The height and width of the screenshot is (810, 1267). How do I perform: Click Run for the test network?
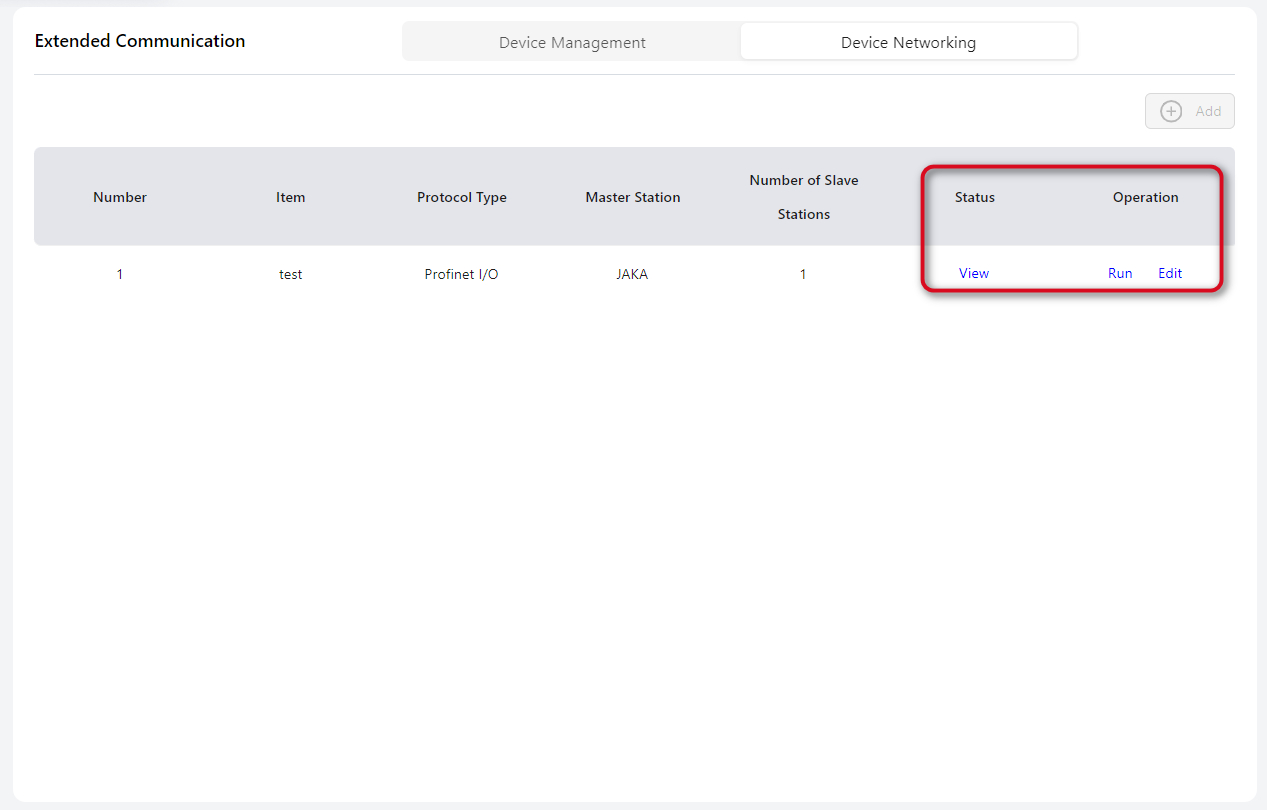coord(1120,273)
